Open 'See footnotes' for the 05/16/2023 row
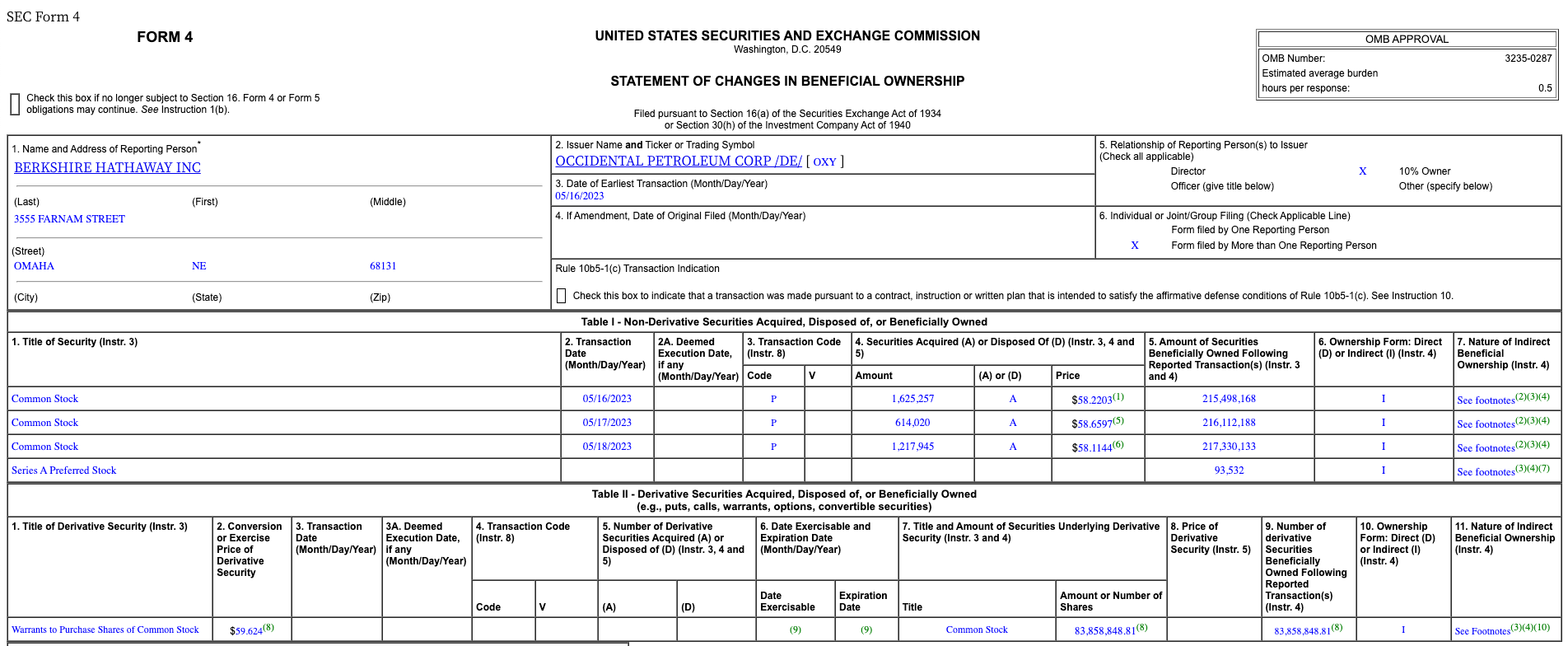 (x=1486, y=400)
